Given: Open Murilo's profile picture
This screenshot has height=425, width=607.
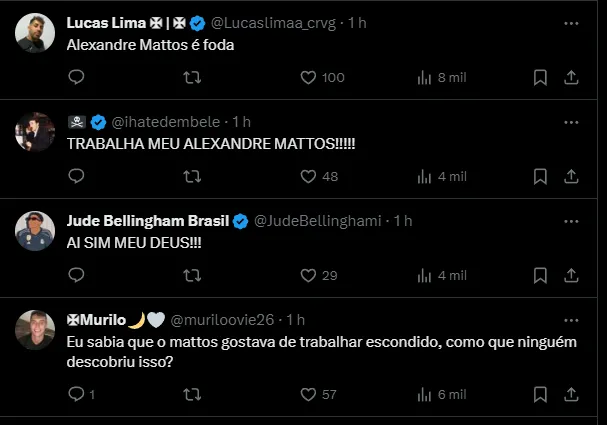Looking at the screenshot, I should [35, 330].
